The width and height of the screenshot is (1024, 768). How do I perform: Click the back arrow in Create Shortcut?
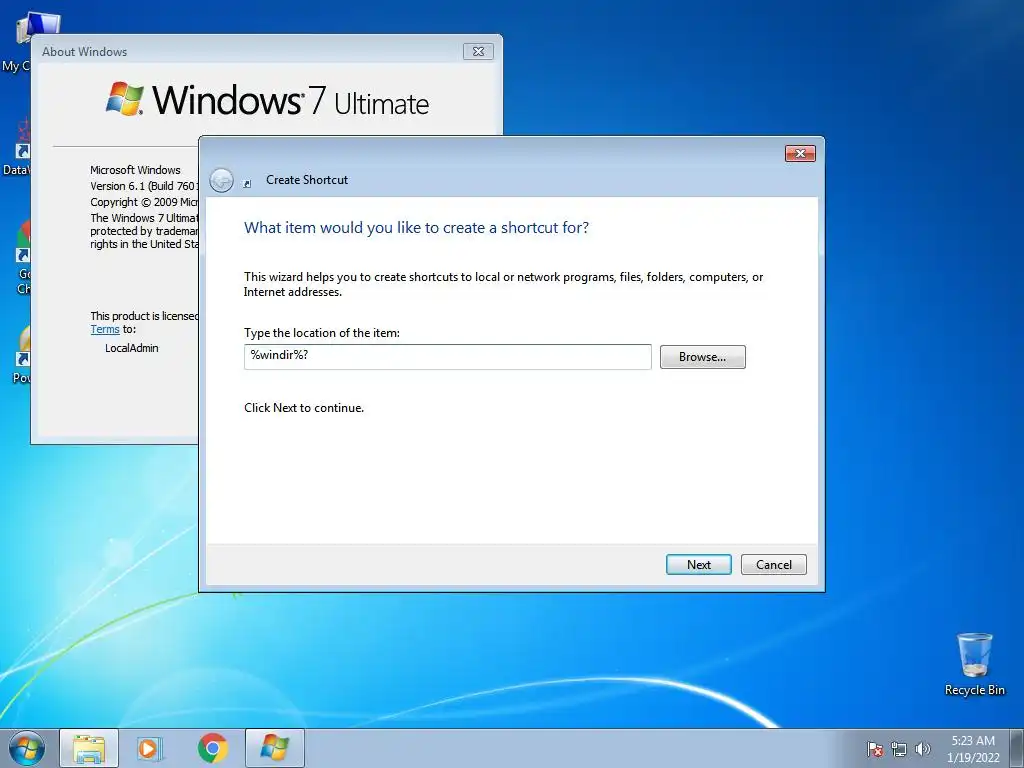221,180
